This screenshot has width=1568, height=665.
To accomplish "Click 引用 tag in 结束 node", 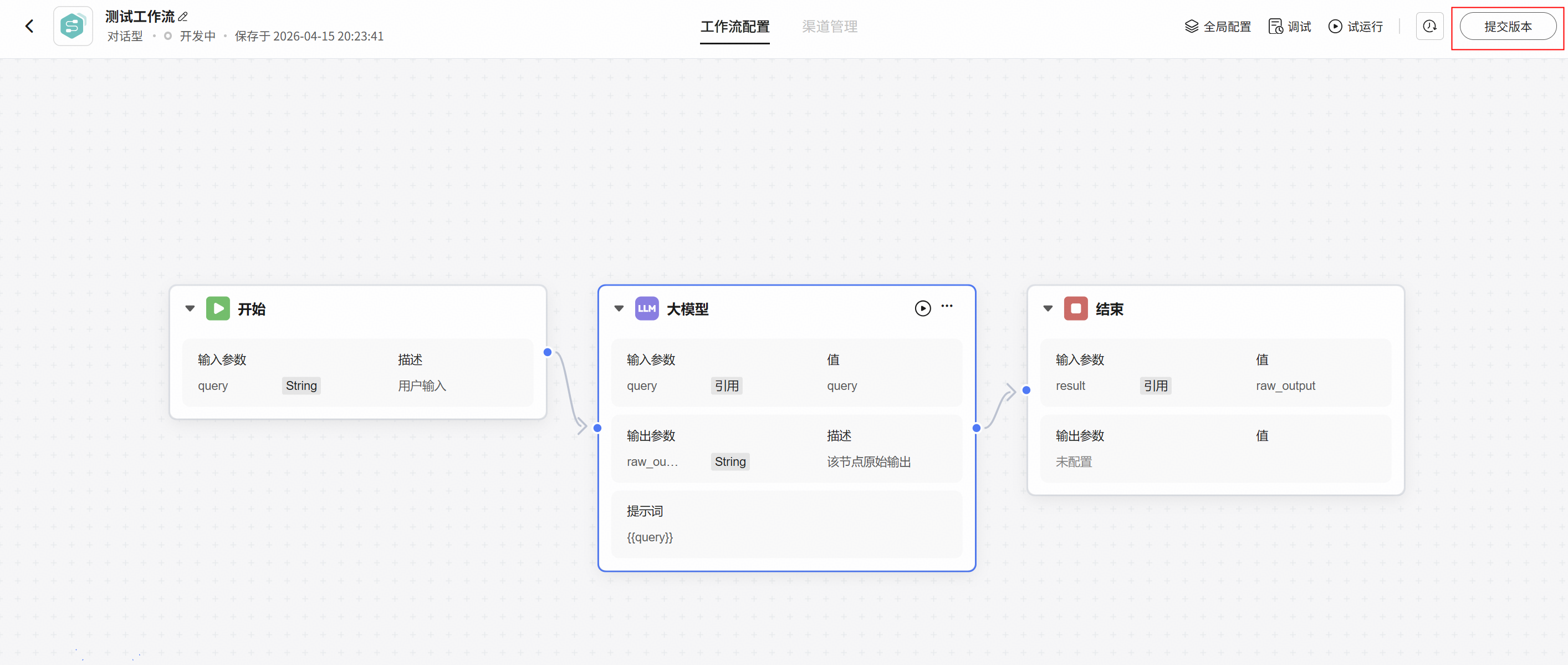I will pyautogui.click(x=1155, y=385).
